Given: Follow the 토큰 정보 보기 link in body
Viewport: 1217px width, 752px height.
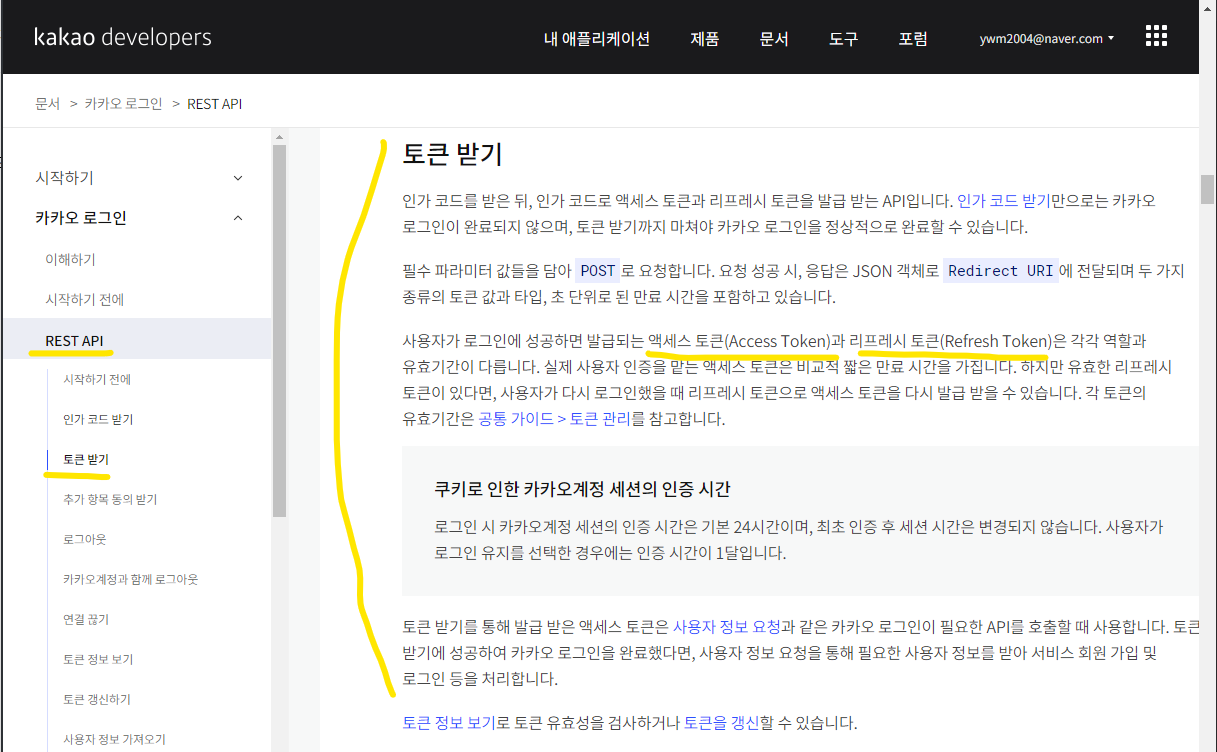Looking at the screenshot, I should (x=449, y=722).
